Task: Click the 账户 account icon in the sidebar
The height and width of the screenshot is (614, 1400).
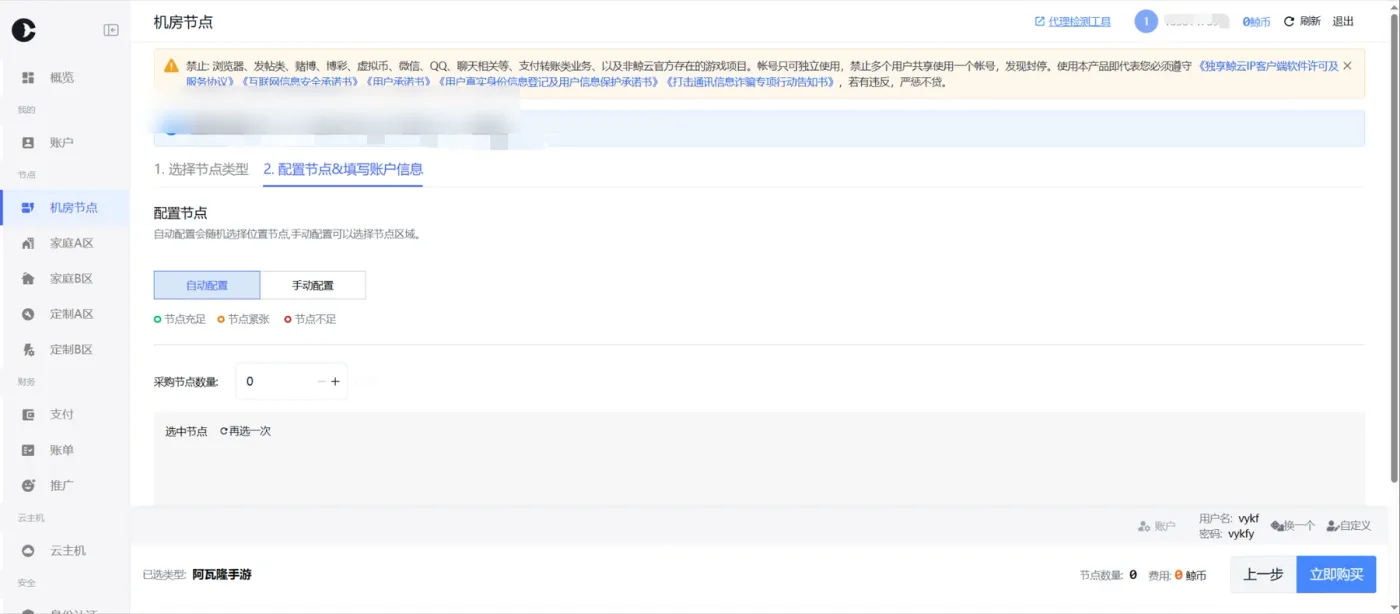Action: pos(28,143)
